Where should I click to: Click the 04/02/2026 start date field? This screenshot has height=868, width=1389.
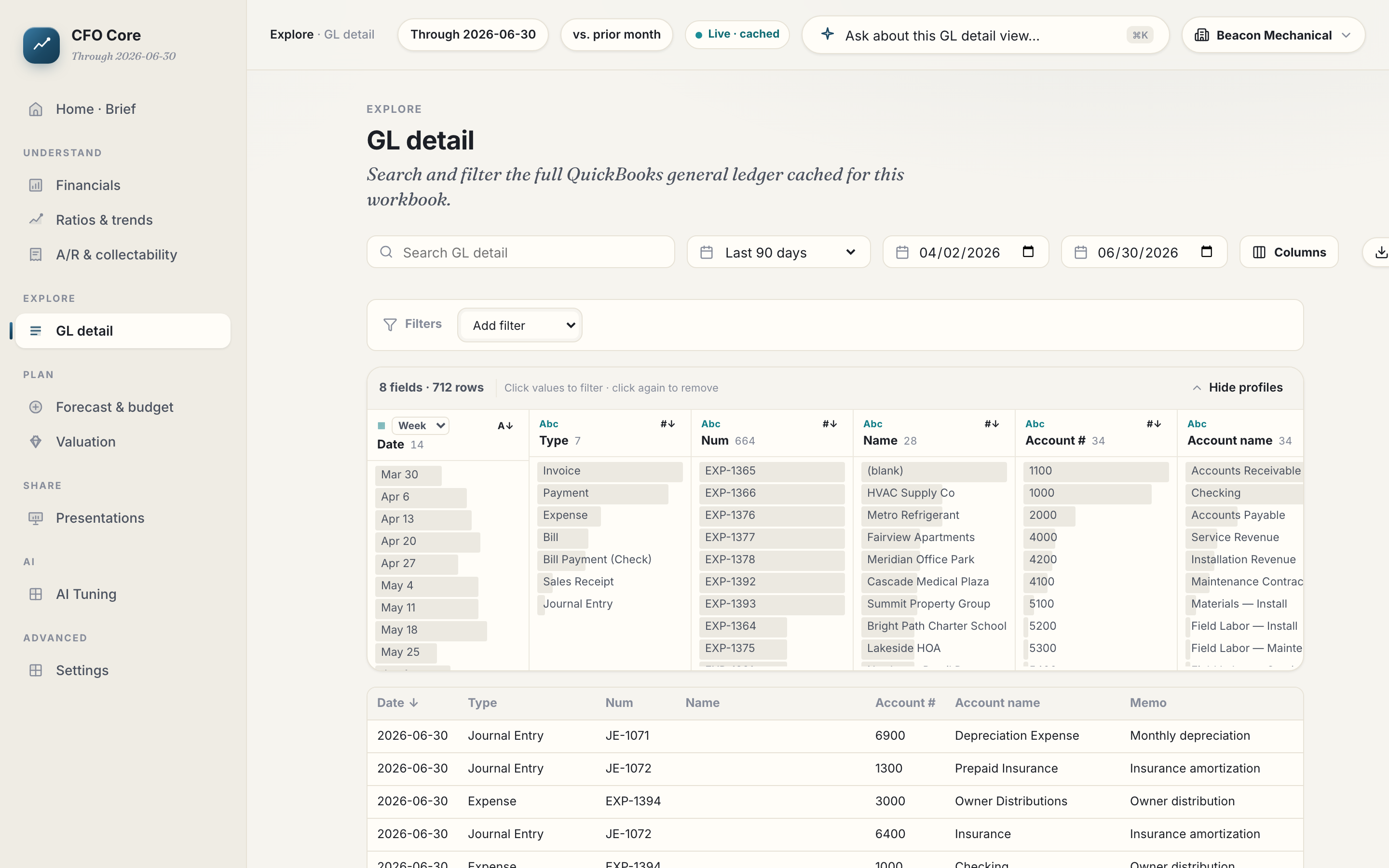tap(966, 252)
